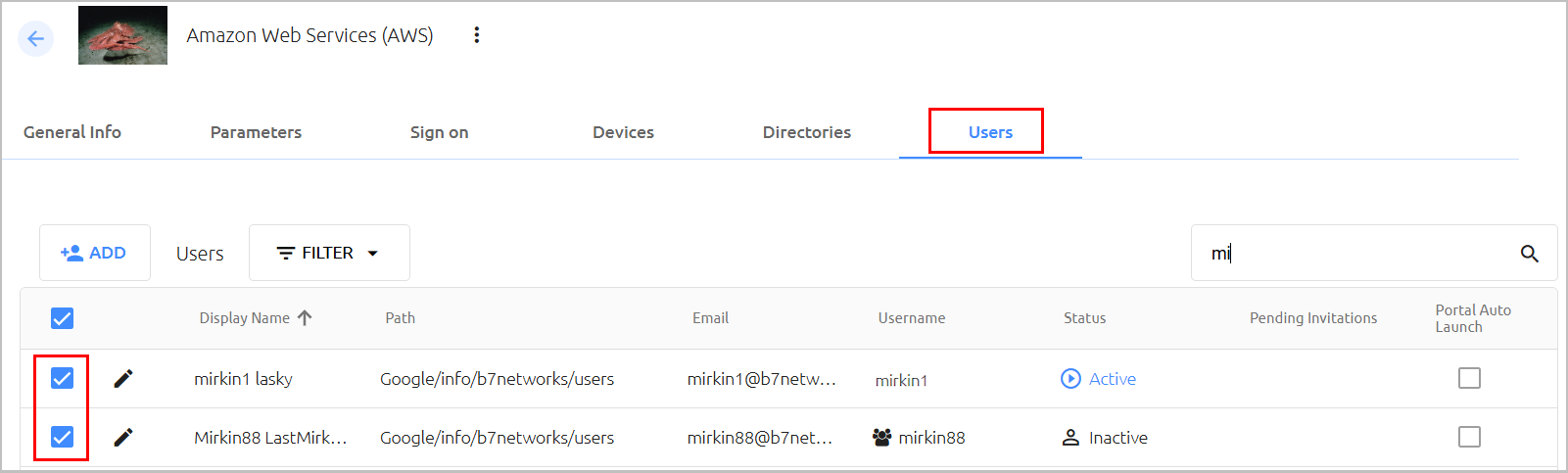Click the Active status link for mirkin1

click(1113, 379)
